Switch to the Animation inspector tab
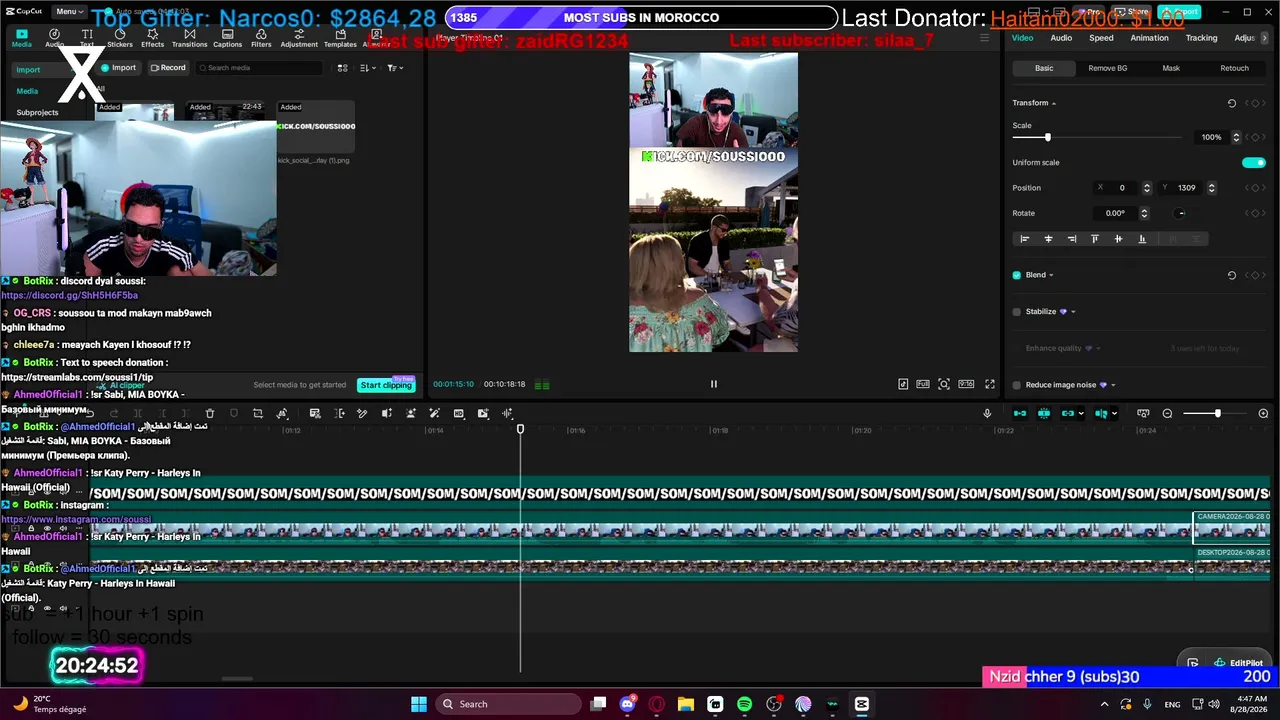The width and height of the screenshot is (1280, 720). point(1149,38)
